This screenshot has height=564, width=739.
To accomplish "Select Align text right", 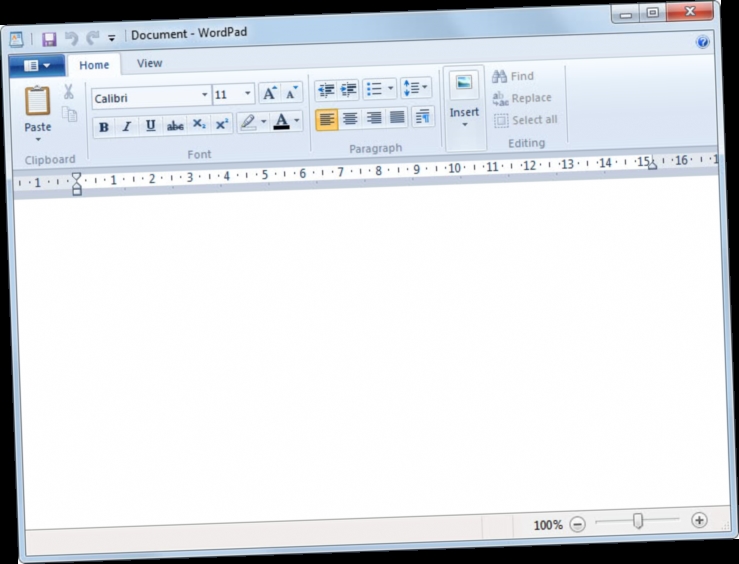I will [x=374, y=118].
